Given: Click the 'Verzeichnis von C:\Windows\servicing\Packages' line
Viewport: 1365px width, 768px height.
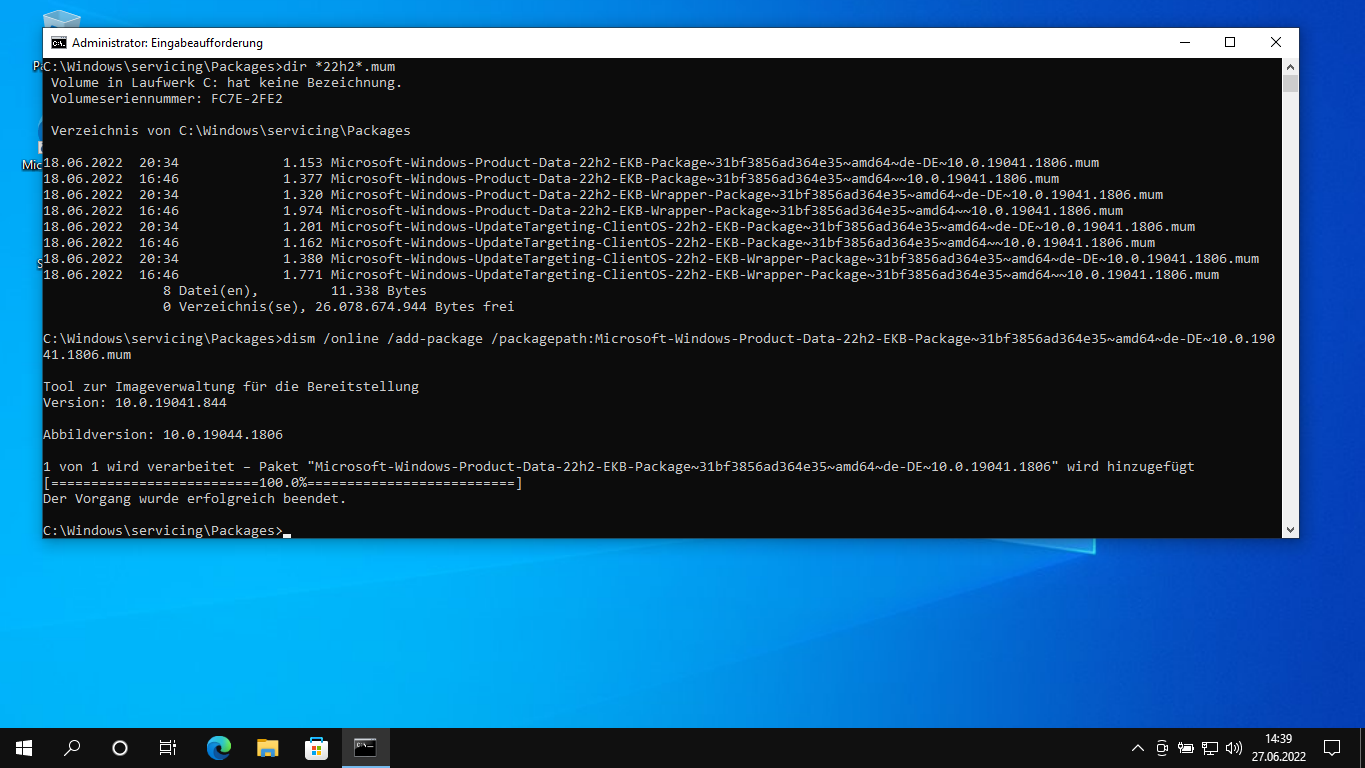Looking at the screenshot, I should click(231, 131).
